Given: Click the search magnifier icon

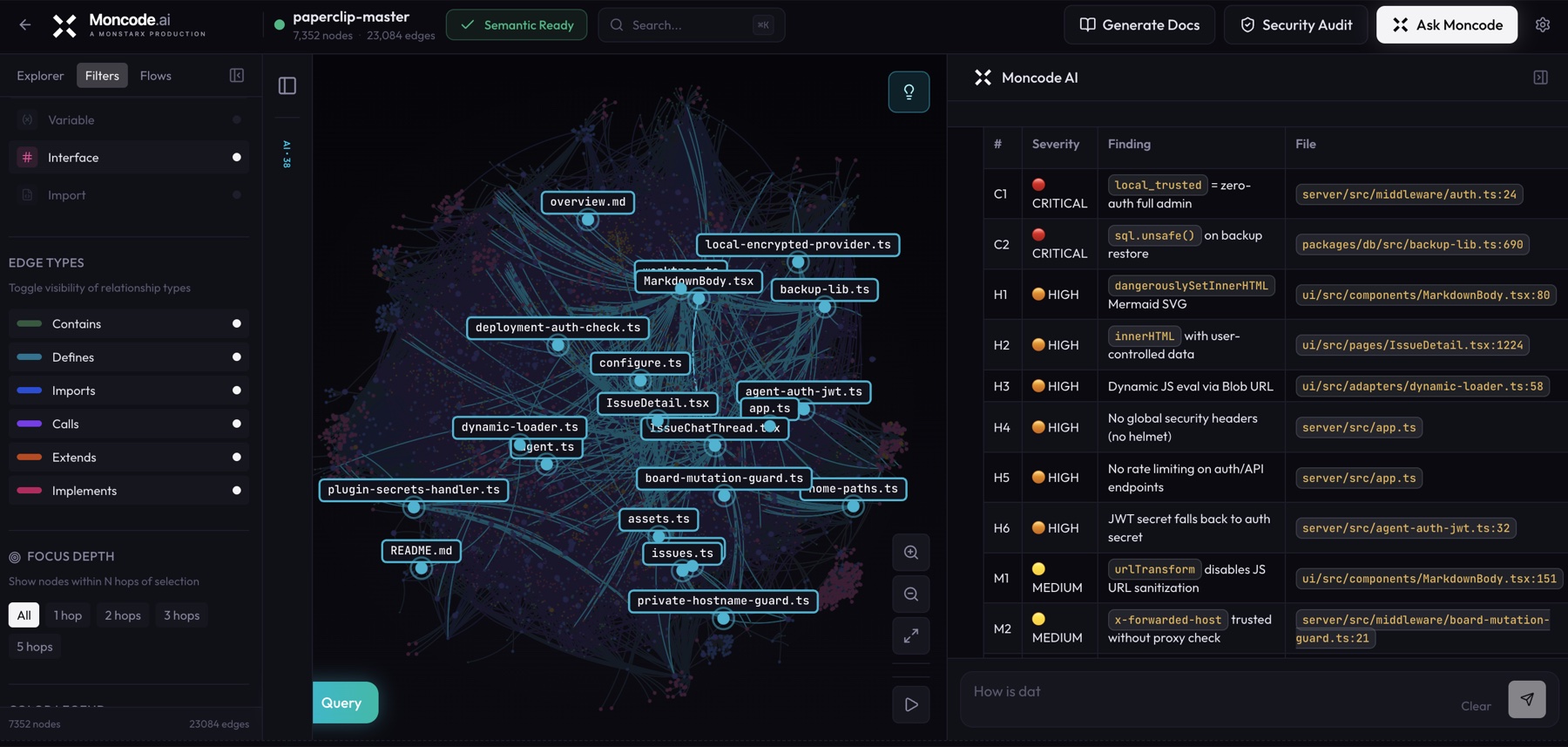Looking at the screenshot, I should (x=617, y=24).
